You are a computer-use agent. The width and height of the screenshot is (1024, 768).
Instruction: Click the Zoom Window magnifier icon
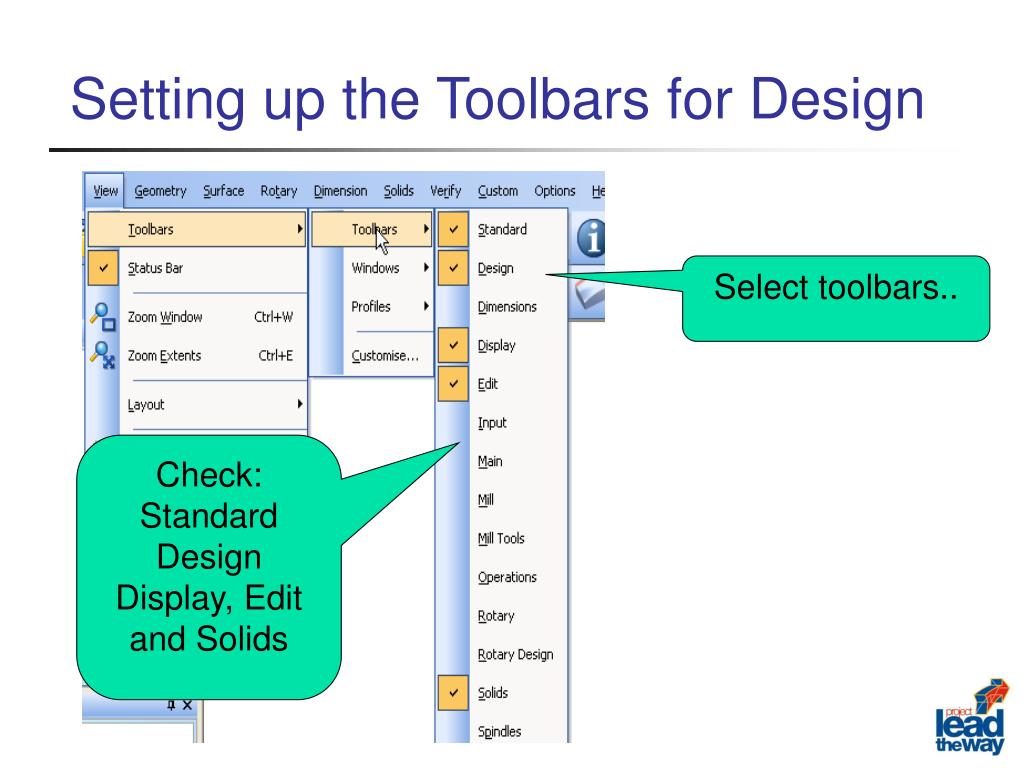103,317
